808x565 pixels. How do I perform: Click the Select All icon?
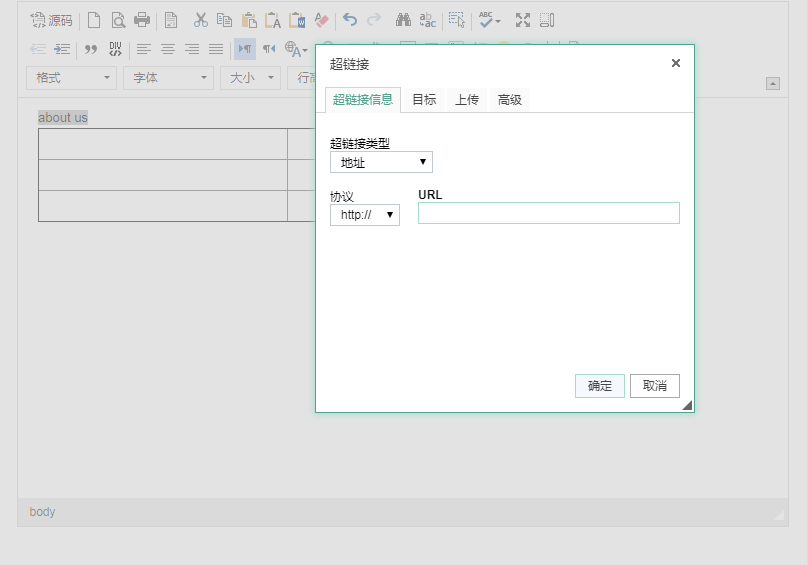click(457, 20)
